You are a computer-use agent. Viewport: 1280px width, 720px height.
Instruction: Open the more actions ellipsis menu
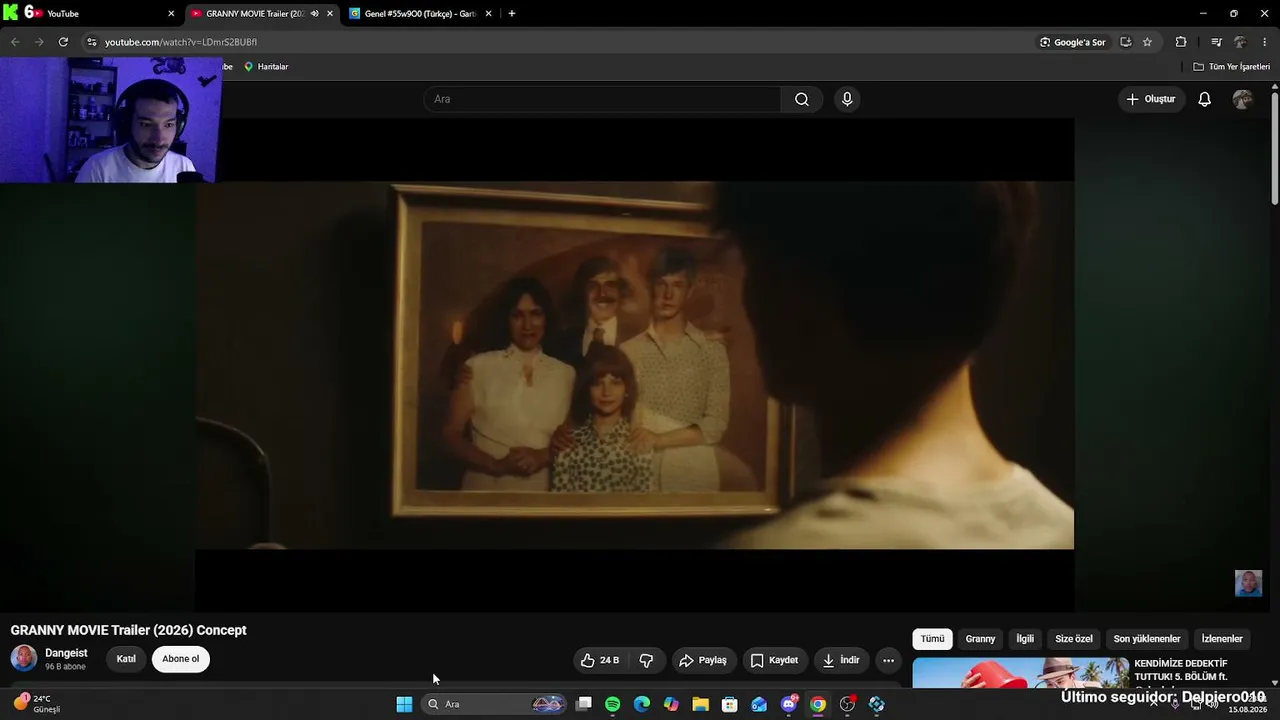pos(888,660)
